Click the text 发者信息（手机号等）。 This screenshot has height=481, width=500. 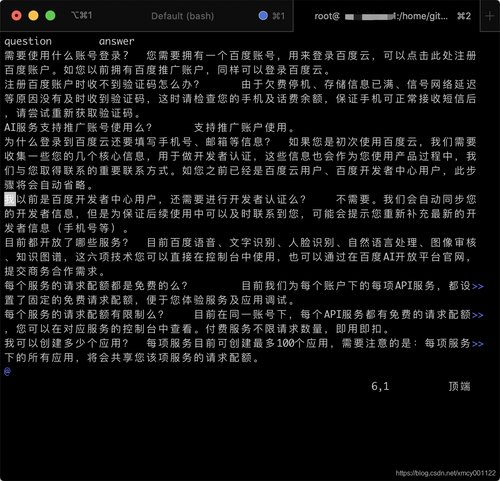(66, 228)
